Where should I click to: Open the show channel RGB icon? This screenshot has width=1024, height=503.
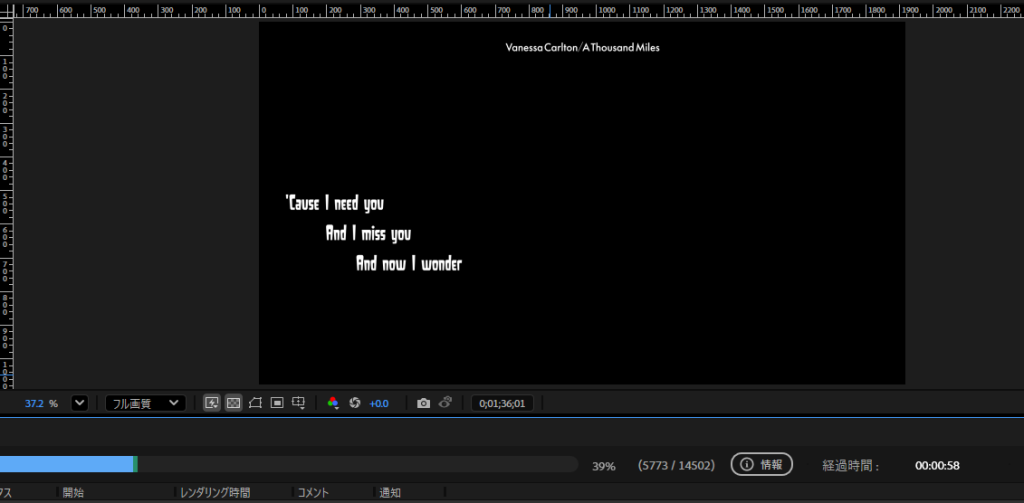point(333,403)
